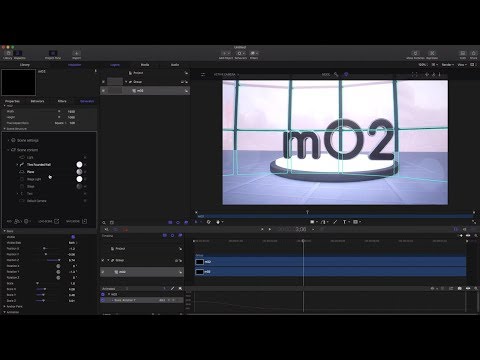Click the play button under the canvas
480x360 pixels.
click(x=270, y=229)
